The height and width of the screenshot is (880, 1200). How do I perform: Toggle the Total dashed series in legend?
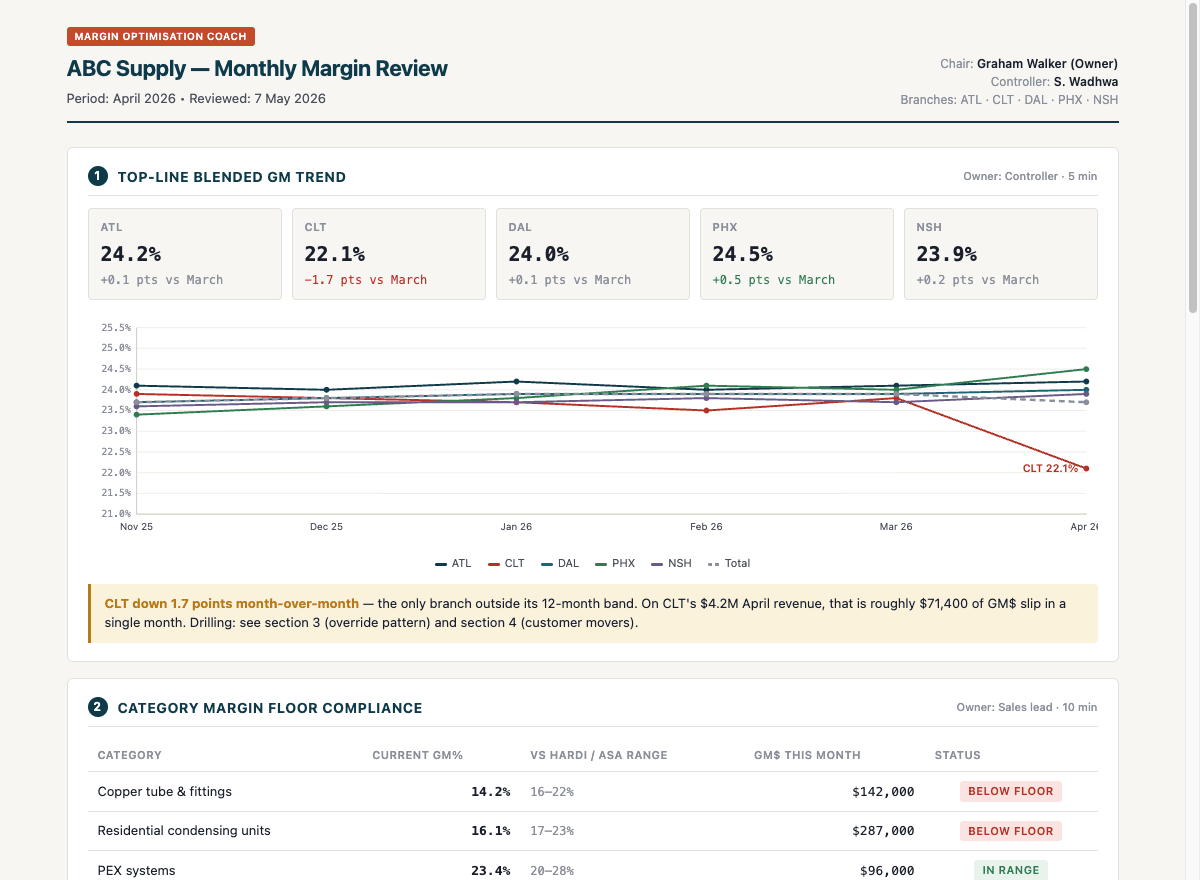click(729, 564)
